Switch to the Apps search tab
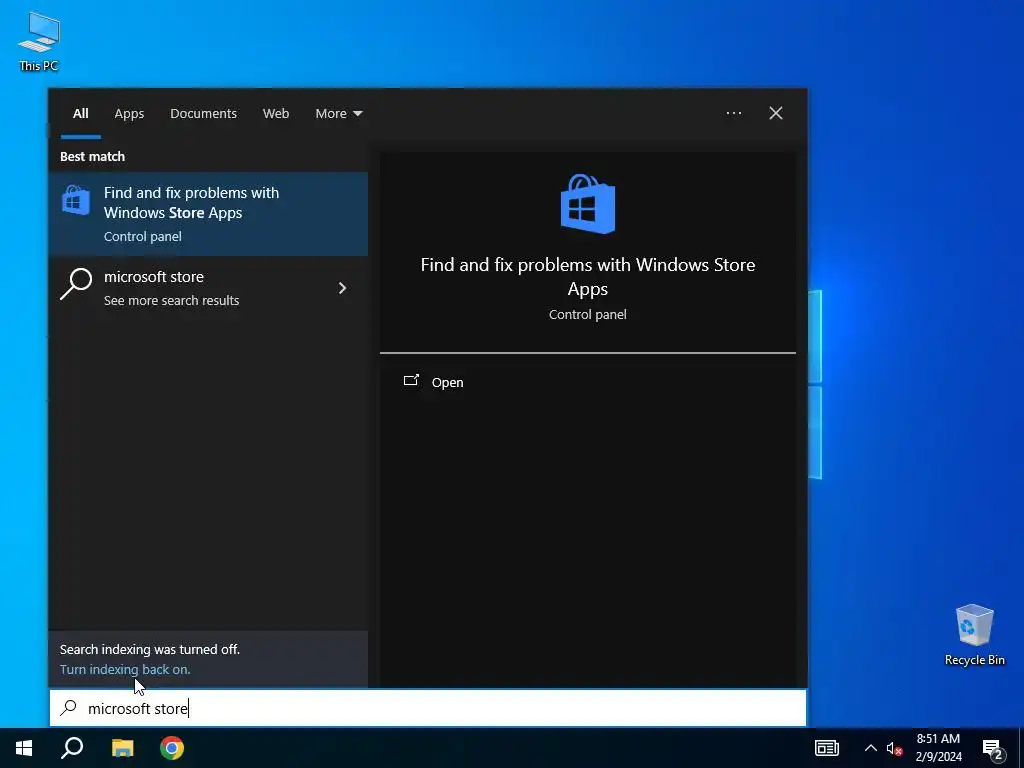This screenshot has width=1024, height=768. [x=129, y=114]
